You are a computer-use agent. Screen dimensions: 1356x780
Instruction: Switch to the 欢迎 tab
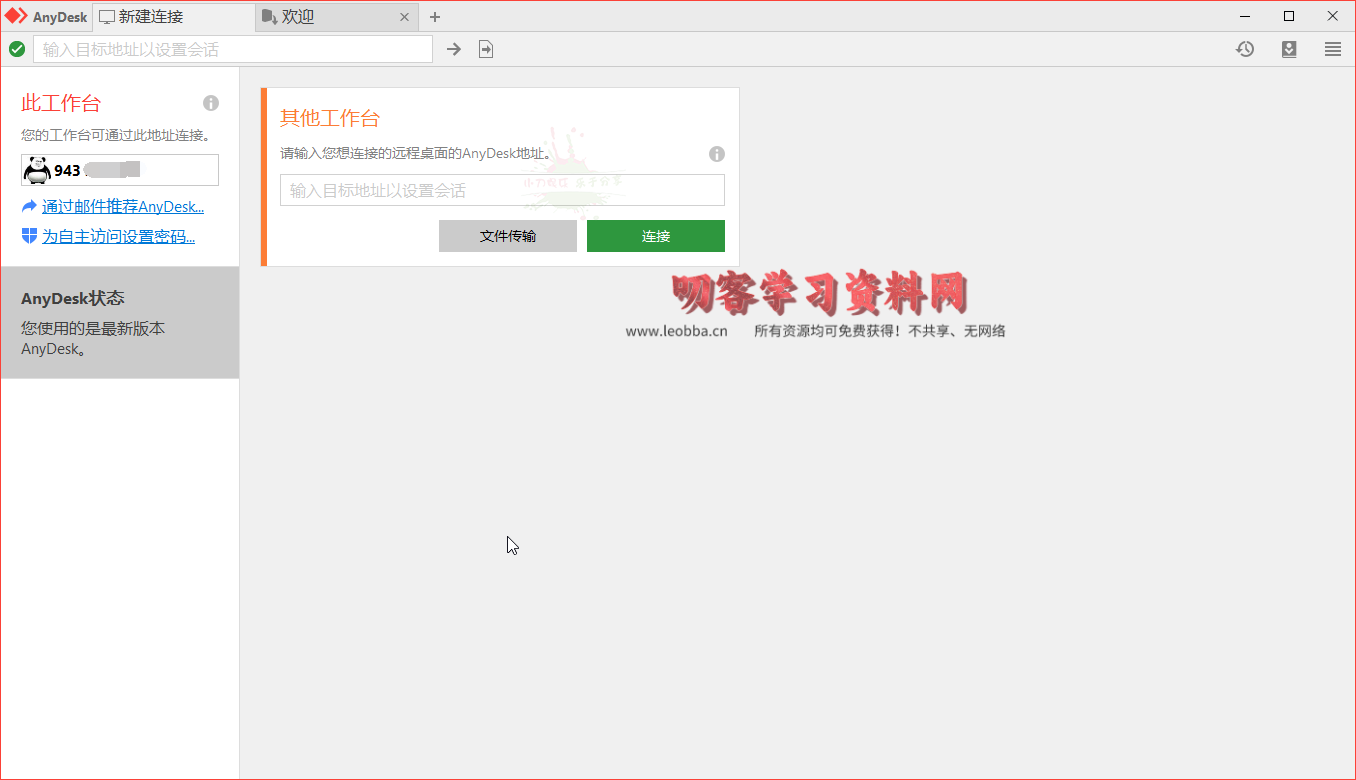pyautogui.click(x=337, y=16)
